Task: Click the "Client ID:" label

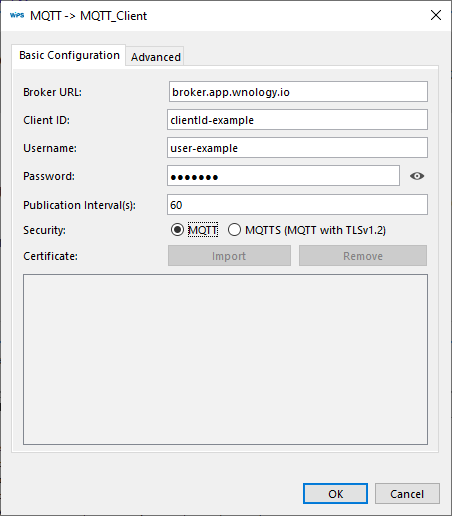Action: pyautogui.click(x=46, y=120)
